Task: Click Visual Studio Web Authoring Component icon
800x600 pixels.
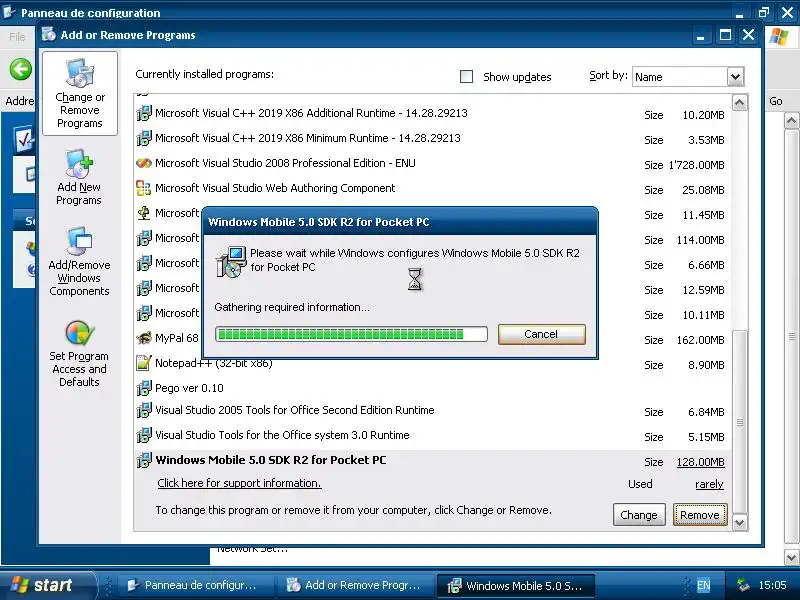Action: coord(144,188)
